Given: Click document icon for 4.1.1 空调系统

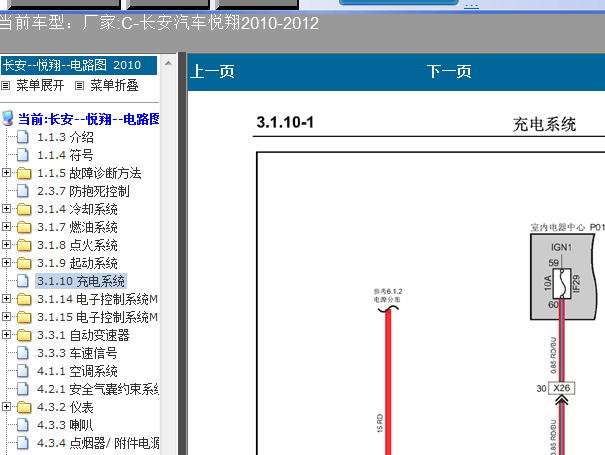Looking at the screenshot, I should 23,371.
